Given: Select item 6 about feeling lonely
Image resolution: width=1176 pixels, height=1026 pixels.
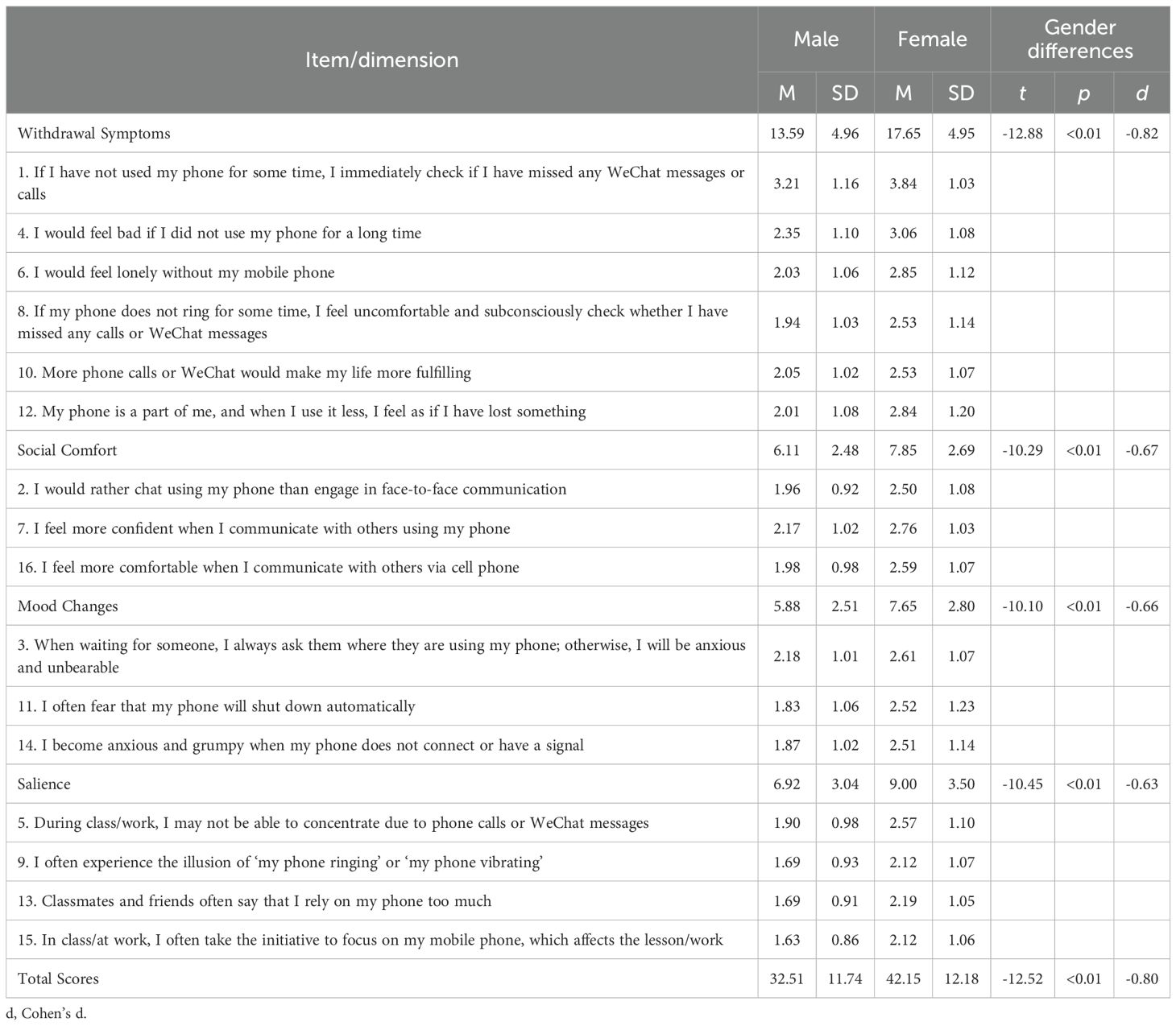Looking at the screenshot, I should click(x=176, y=272).
